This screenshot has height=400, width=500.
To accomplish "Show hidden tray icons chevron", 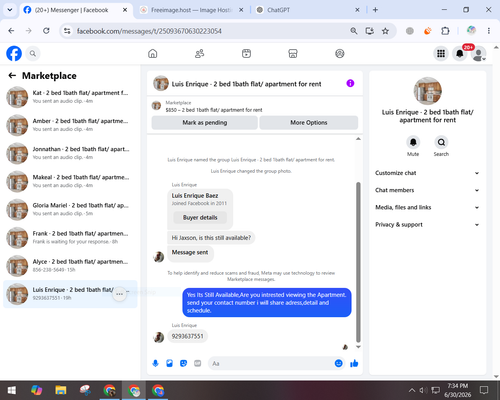I will (412, 390).
